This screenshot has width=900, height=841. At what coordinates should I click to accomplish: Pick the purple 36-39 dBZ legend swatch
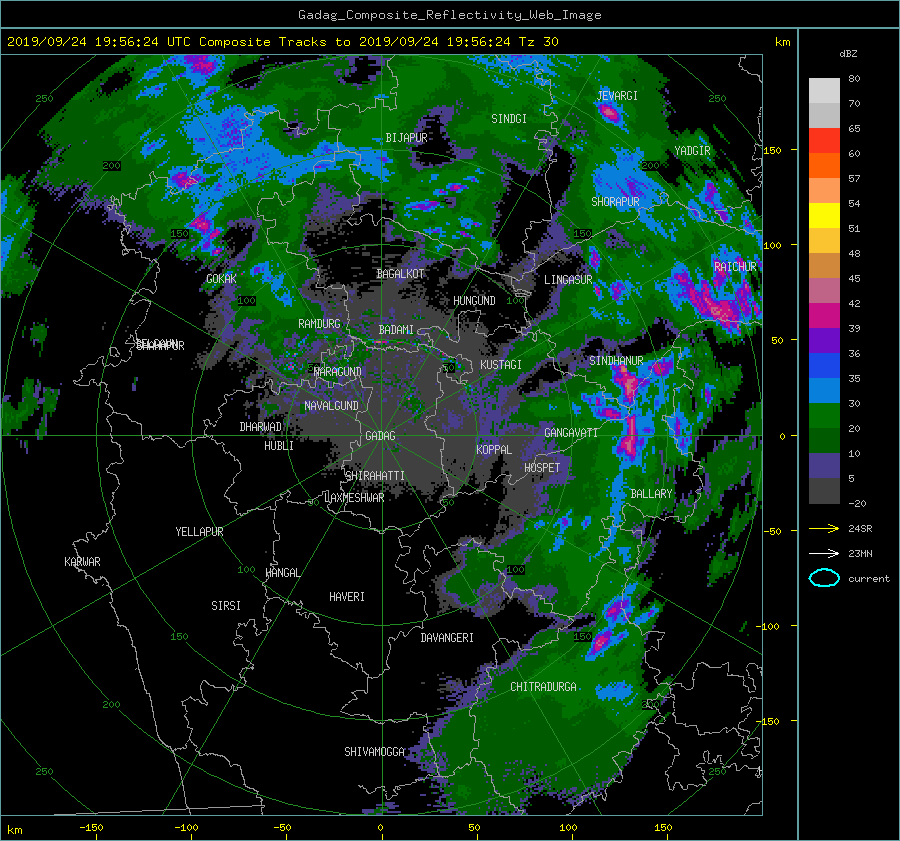tap(824, 341)
